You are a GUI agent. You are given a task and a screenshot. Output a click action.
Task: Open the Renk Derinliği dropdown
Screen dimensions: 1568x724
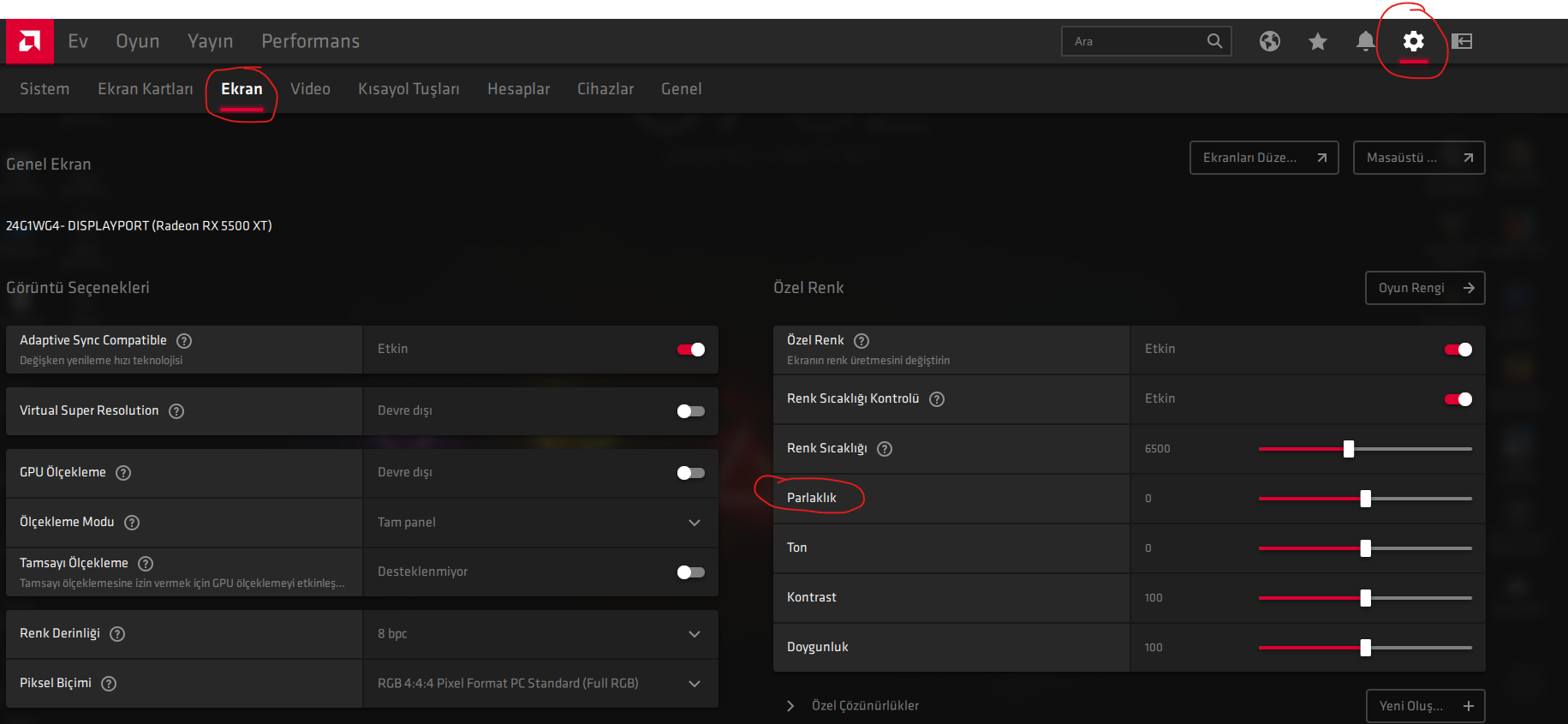[x=540, y=634]
